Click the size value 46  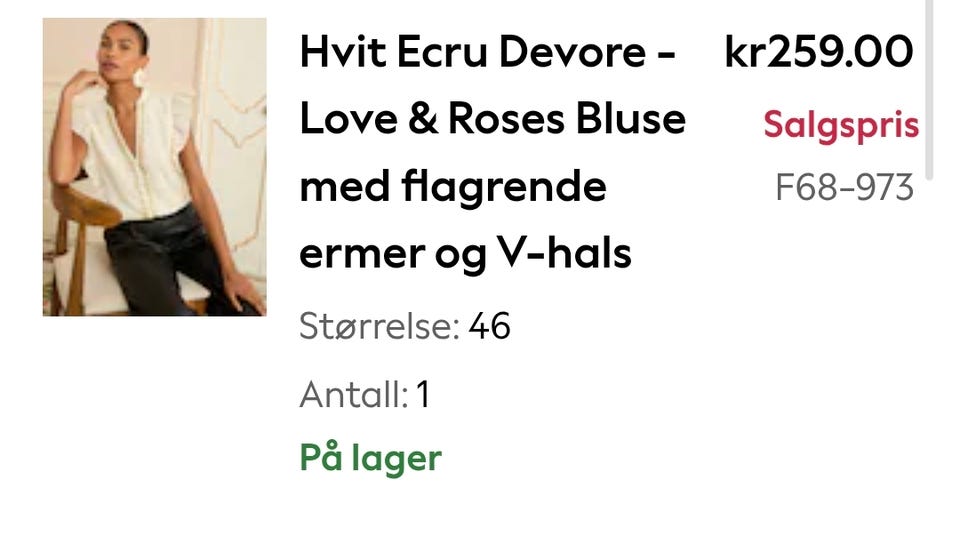click(x=489, y=326)
